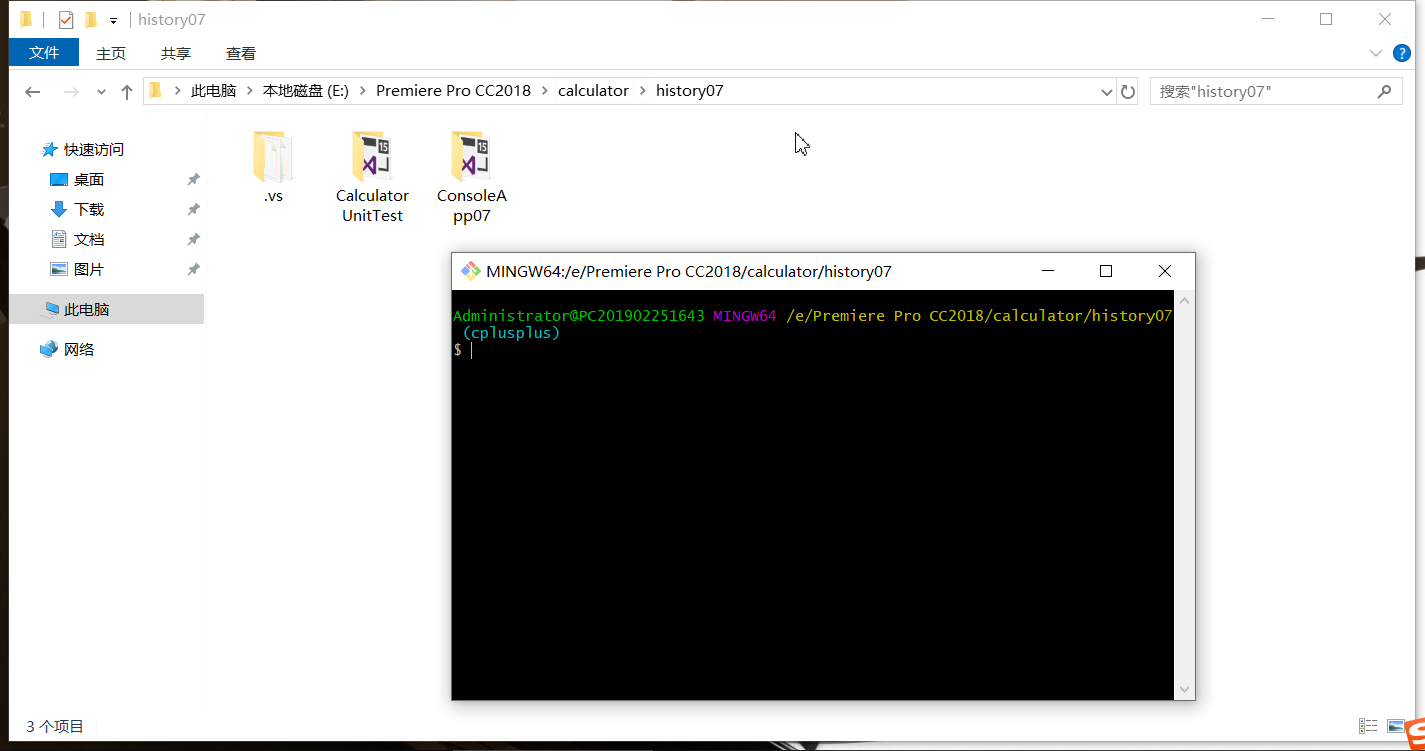Open the Customize Quick Access Toolbar dropdown

click(114, 20)
